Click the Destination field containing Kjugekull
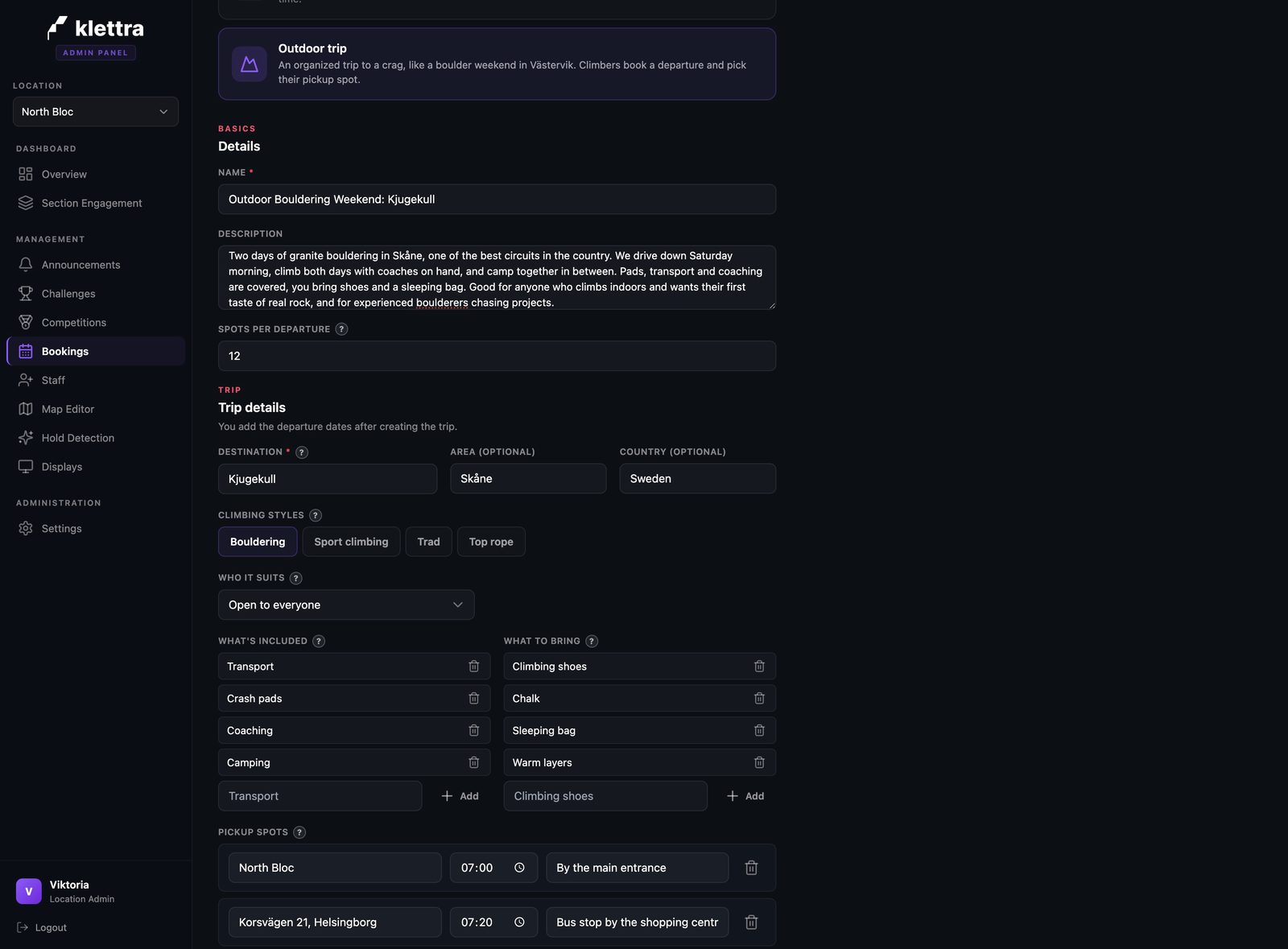The image size is (1288, 949). coord(328,479)
